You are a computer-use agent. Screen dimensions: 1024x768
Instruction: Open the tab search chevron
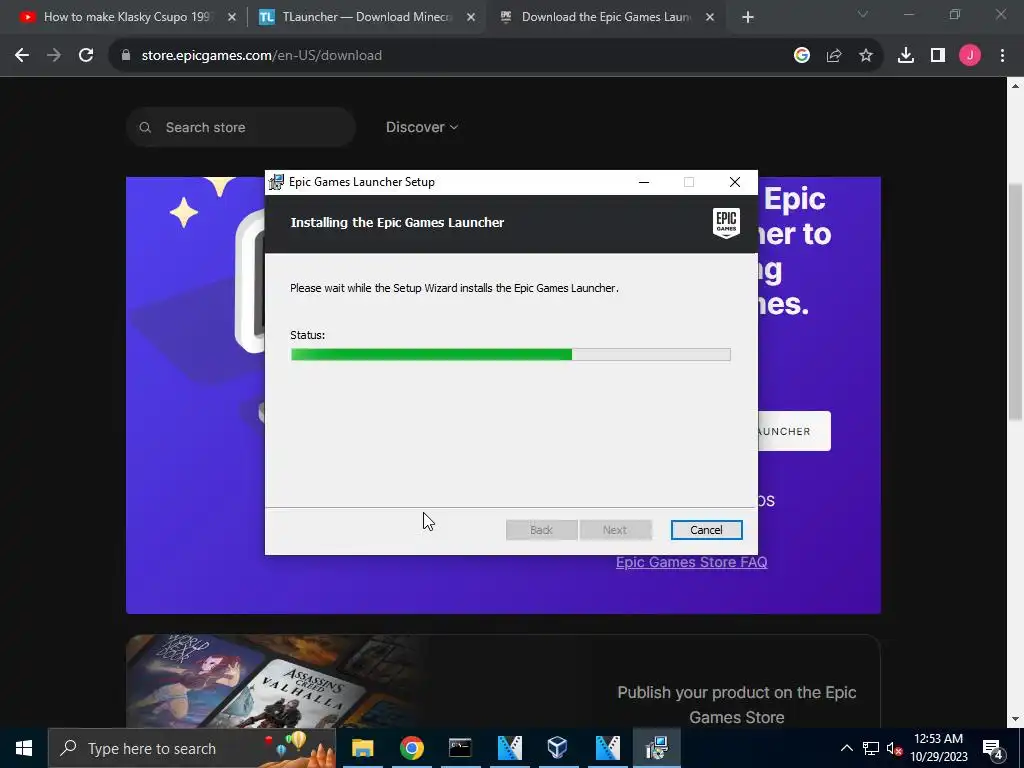[863, 14]
